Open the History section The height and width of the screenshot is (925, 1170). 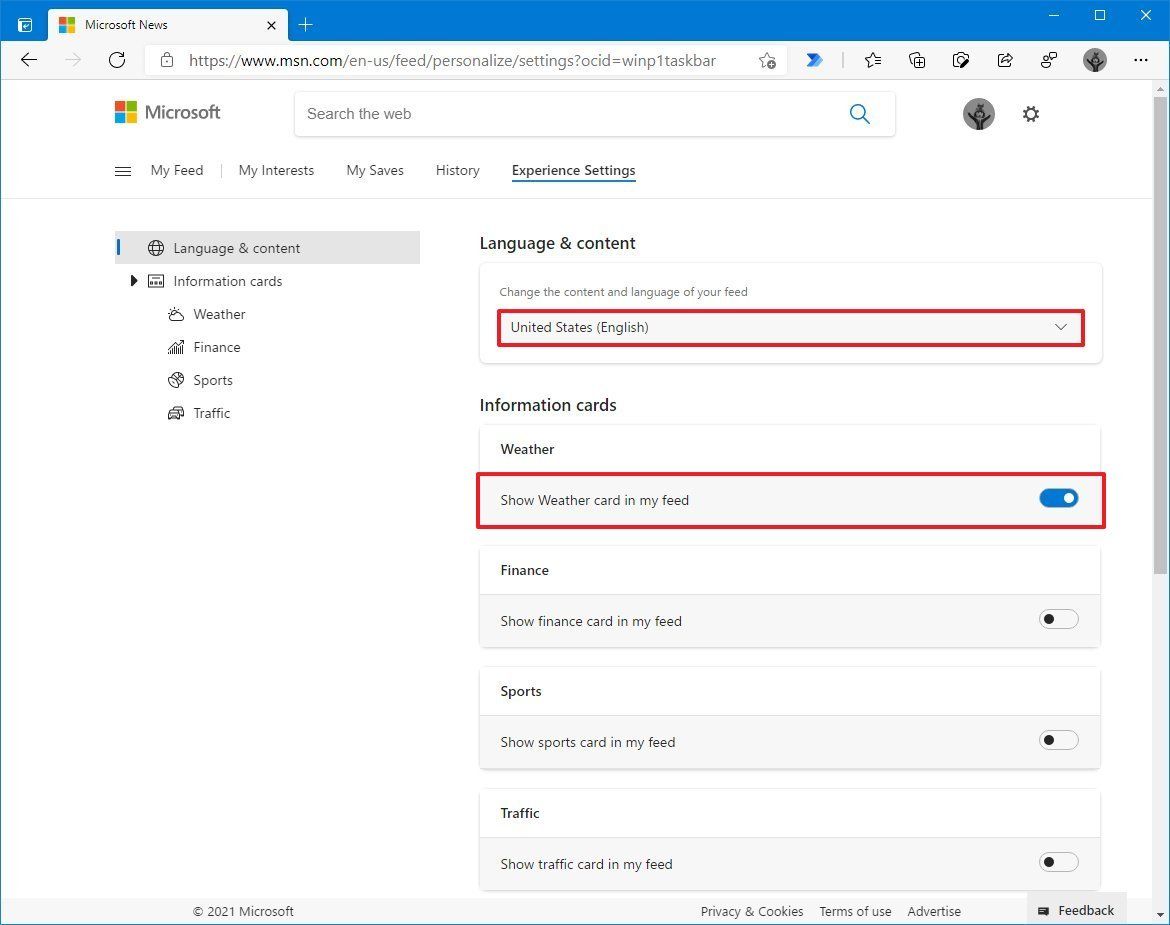pyautogui.click(x=457, y=170)
